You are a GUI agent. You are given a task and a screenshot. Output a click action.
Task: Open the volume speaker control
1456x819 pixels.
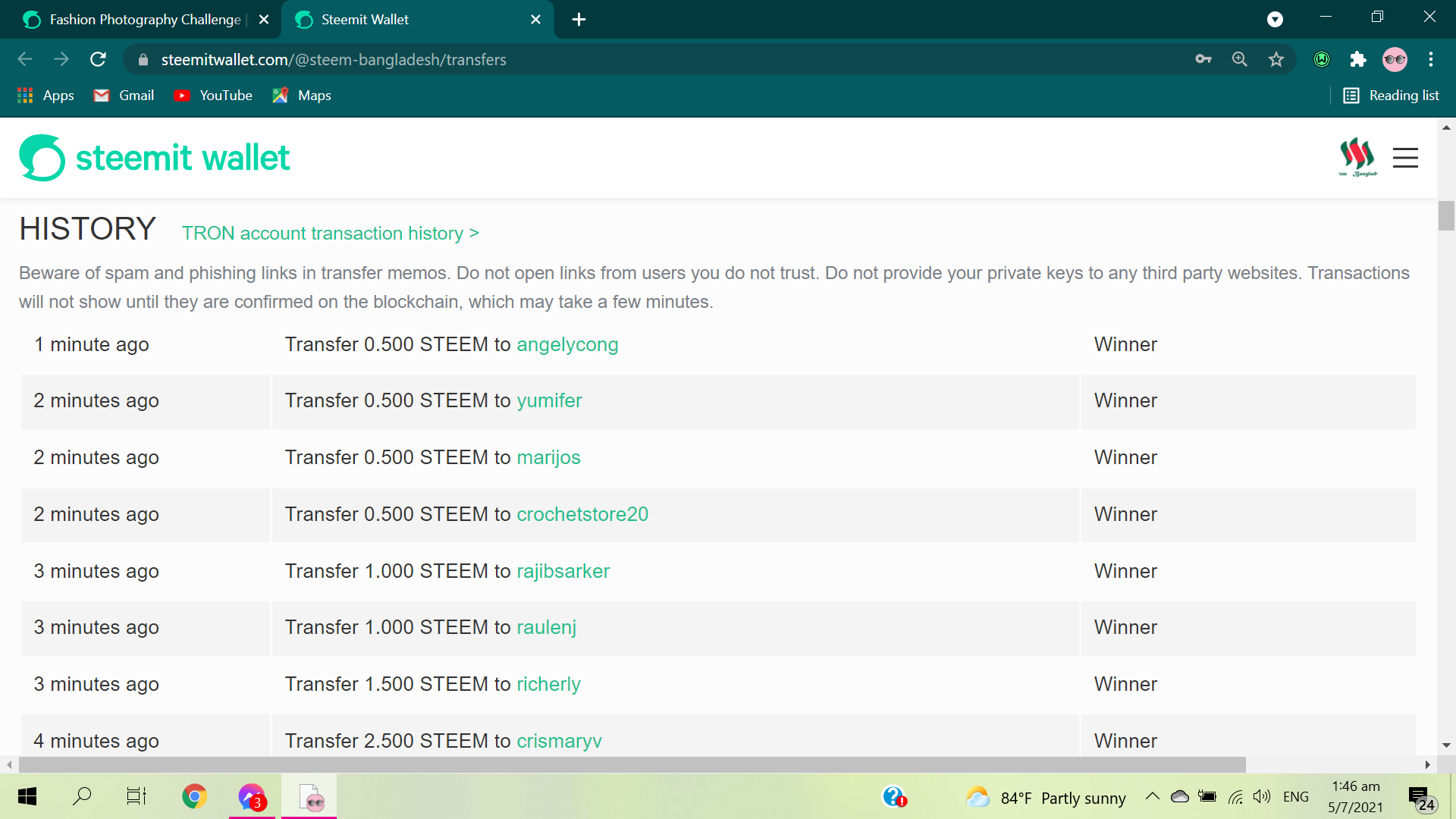(x=1262, y=796)
